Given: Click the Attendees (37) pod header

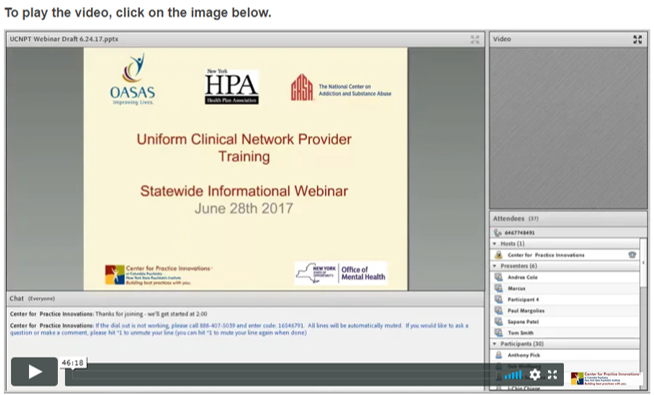Looking at the screenshot, I should [568, 219].
